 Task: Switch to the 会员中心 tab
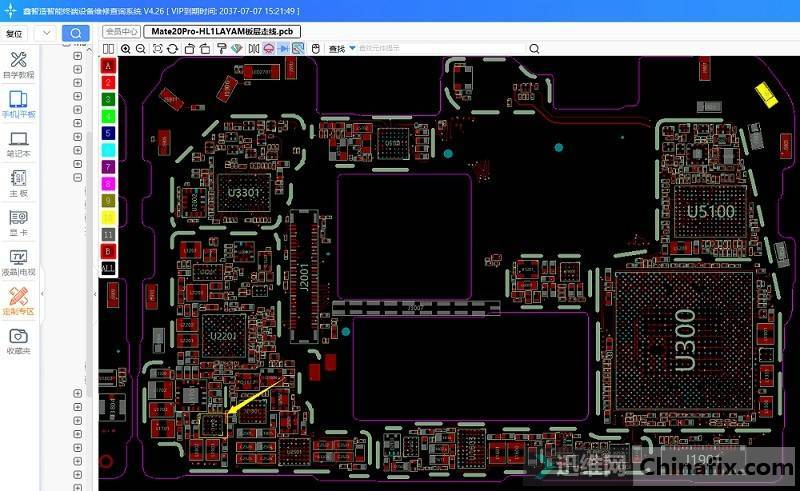121,31
